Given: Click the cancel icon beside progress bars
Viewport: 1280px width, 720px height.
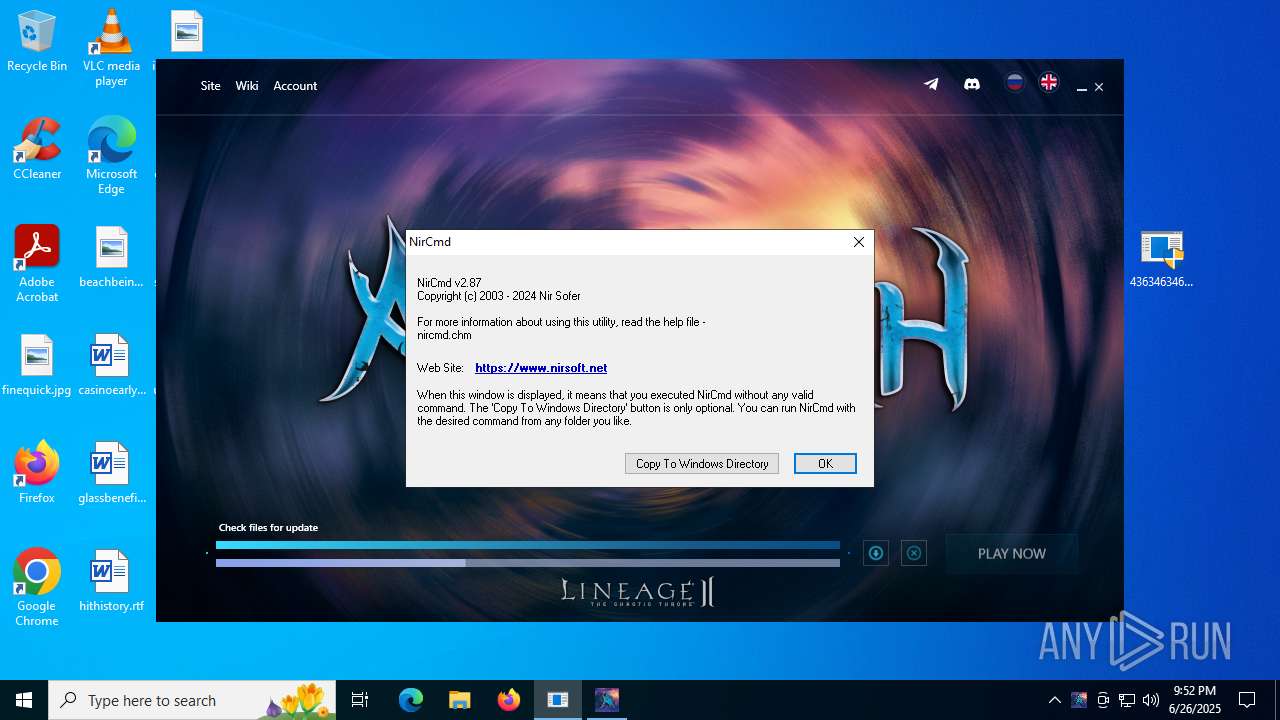Looking at the screenshot, I should pos(914,553).
